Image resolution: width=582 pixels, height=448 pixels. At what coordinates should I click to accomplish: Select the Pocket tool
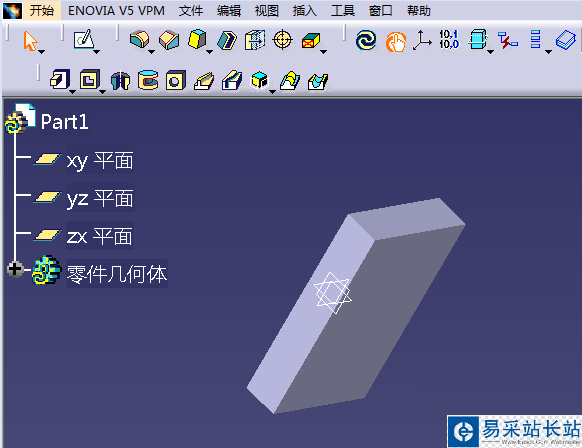click(90, 79)
